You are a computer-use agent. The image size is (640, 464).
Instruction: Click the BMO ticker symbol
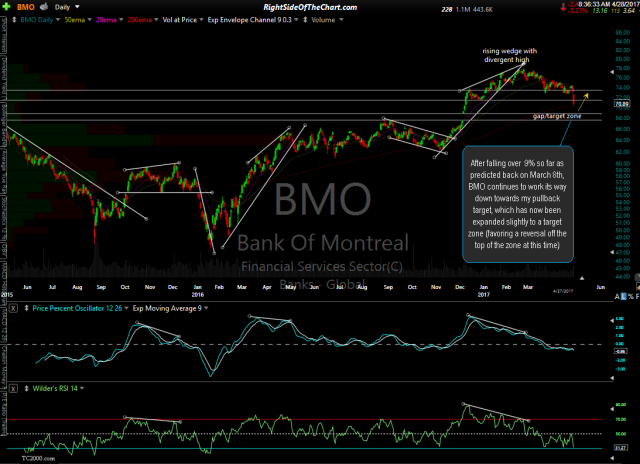[26, 7]
